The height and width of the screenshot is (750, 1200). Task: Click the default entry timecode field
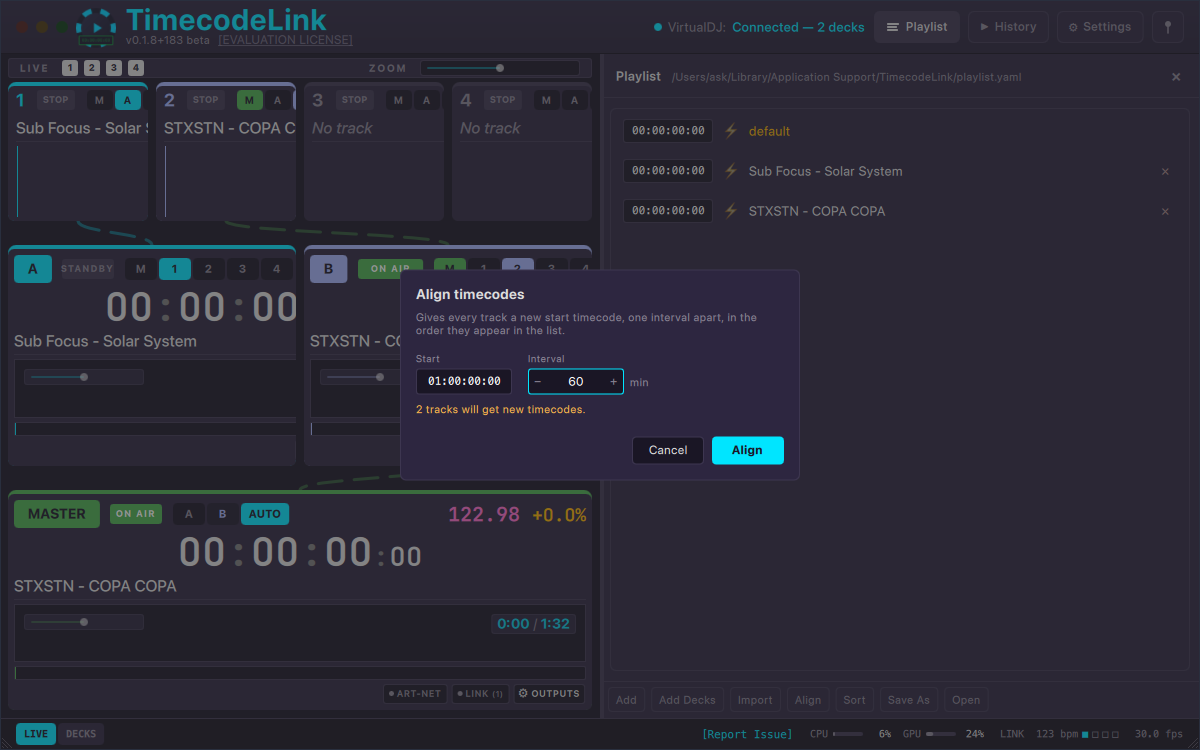(x=668, y=131)
